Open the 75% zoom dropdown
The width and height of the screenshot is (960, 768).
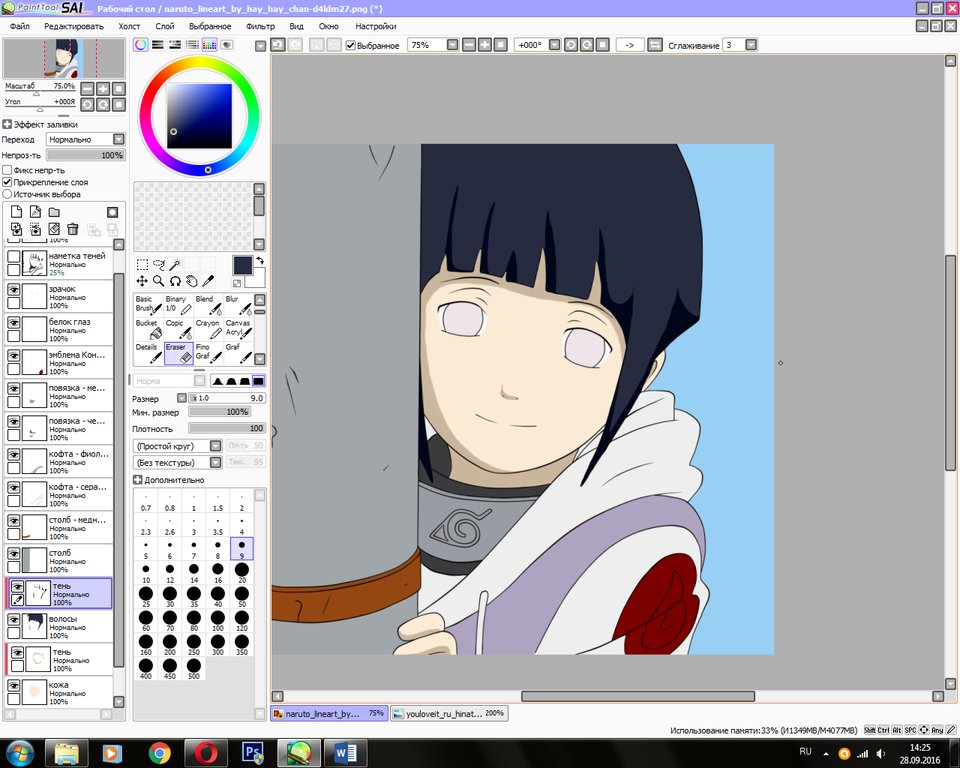tap(452, 45)
